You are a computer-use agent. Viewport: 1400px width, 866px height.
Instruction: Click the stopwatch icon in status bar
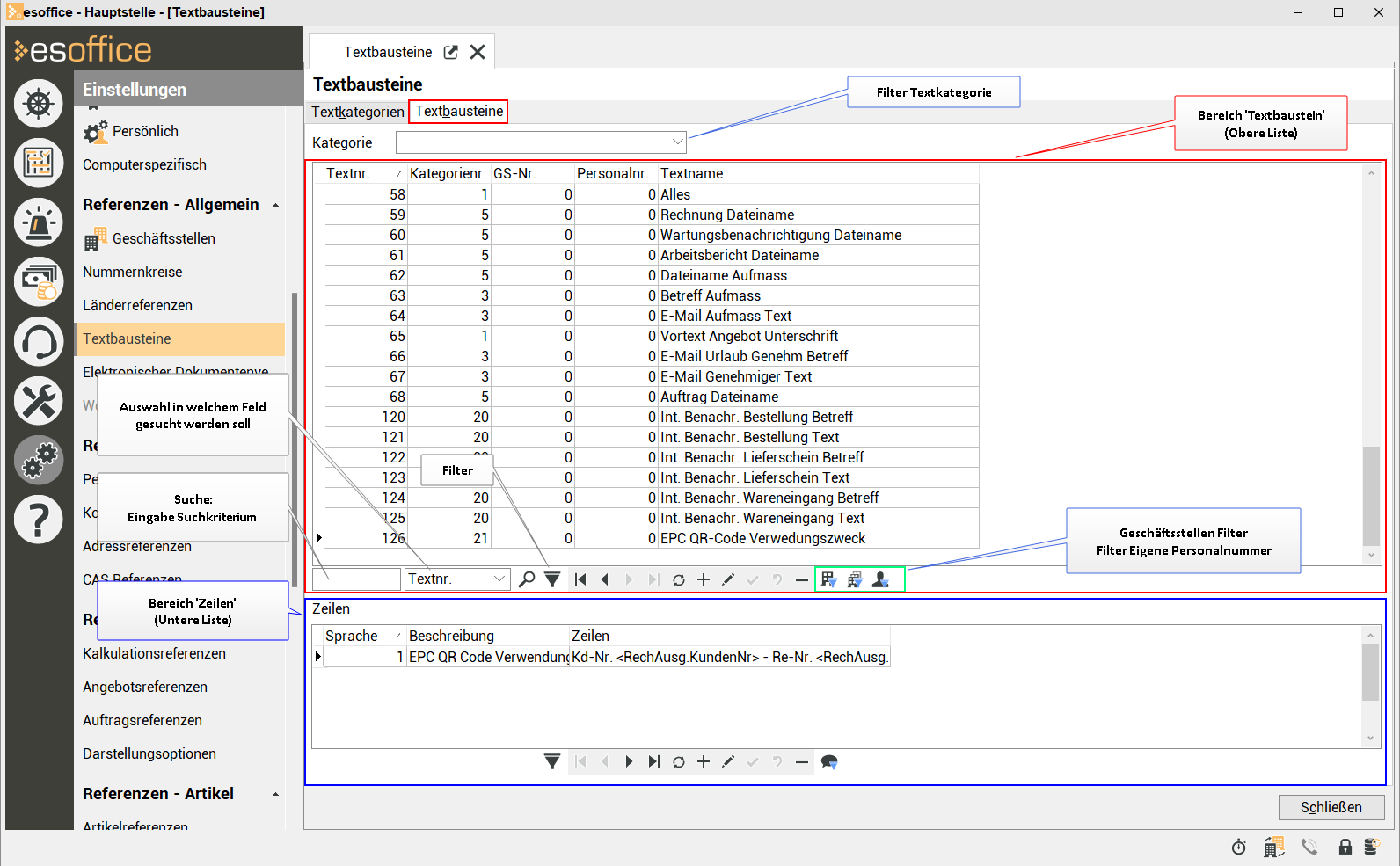click(1238, 847)
